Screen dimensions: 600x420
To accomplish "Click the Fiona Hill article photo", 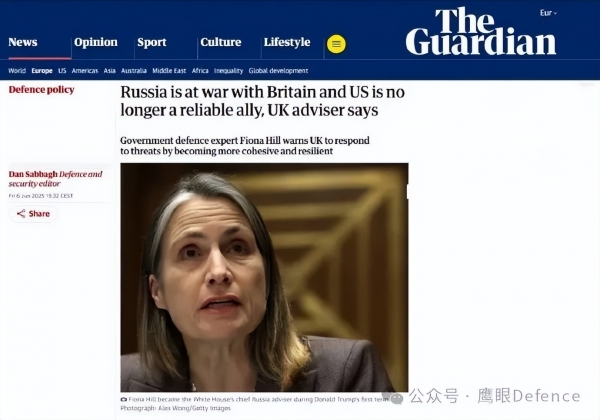I will click(x=264, y=277).
